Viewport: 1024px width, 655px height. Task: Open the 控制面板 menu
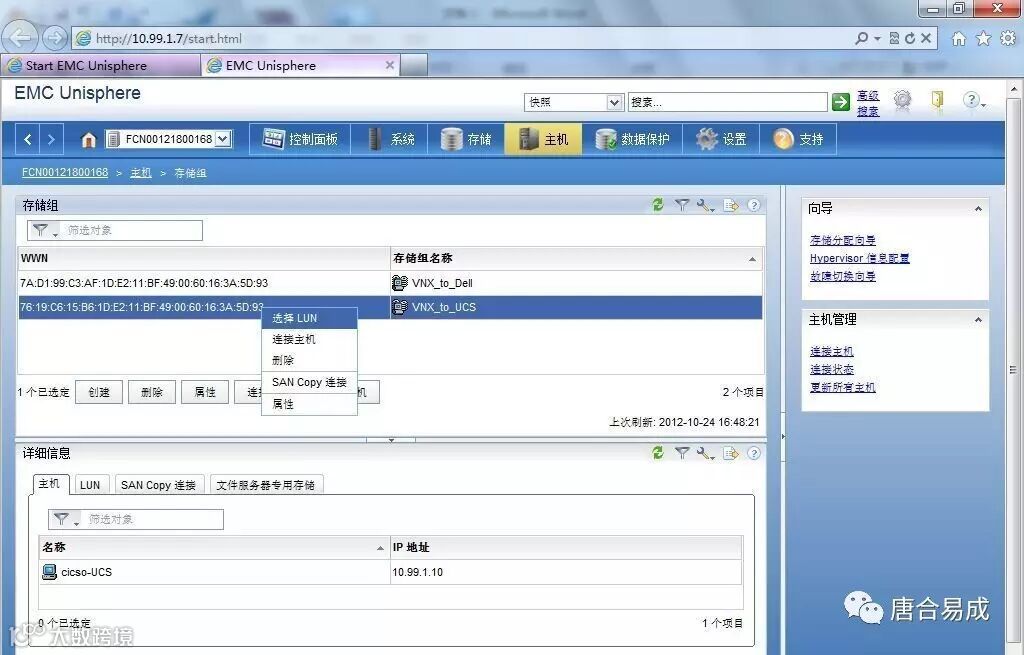(300, 139)
